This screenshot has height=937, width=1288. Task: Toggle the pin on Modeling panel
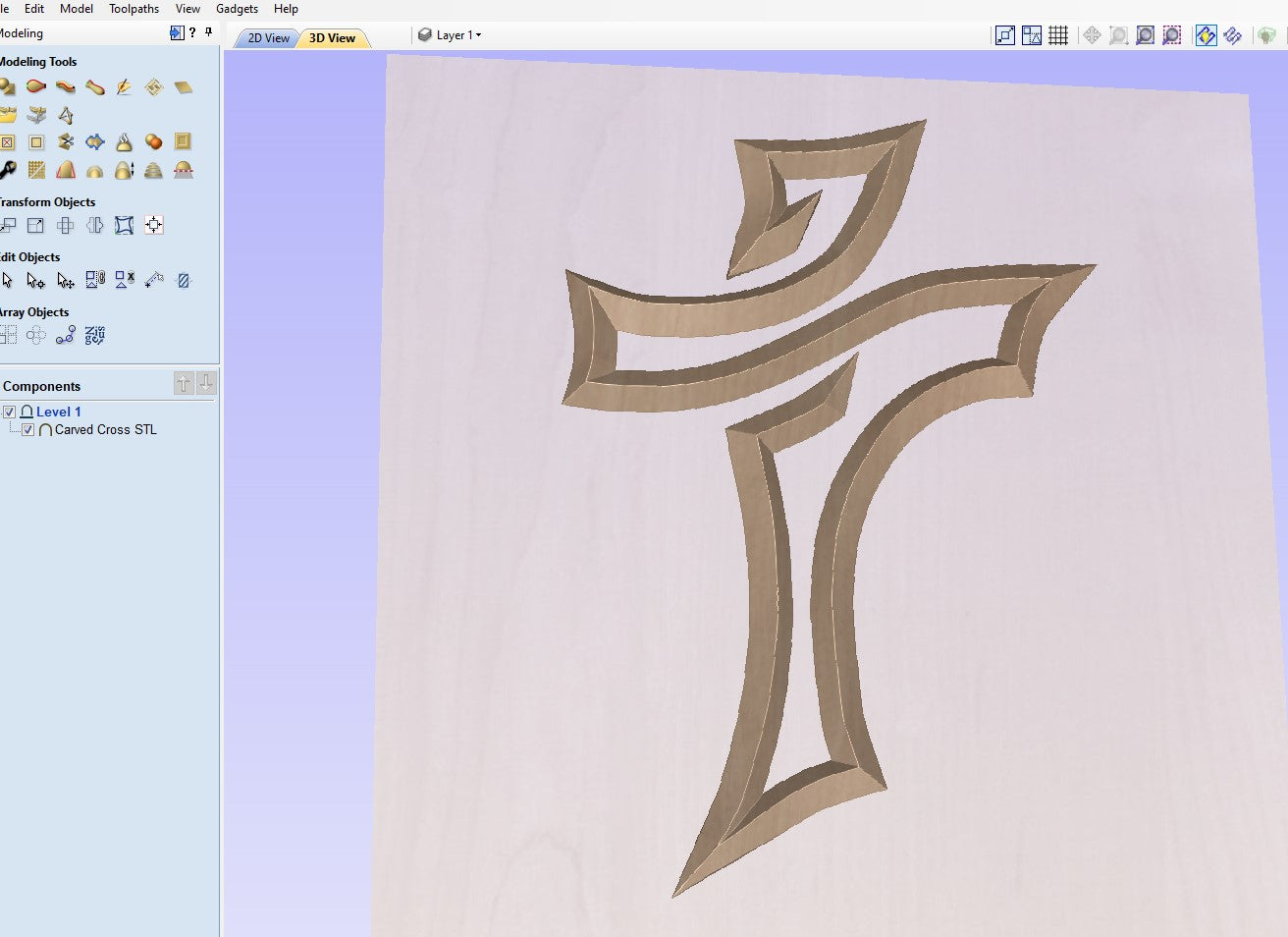click(208, 32)
